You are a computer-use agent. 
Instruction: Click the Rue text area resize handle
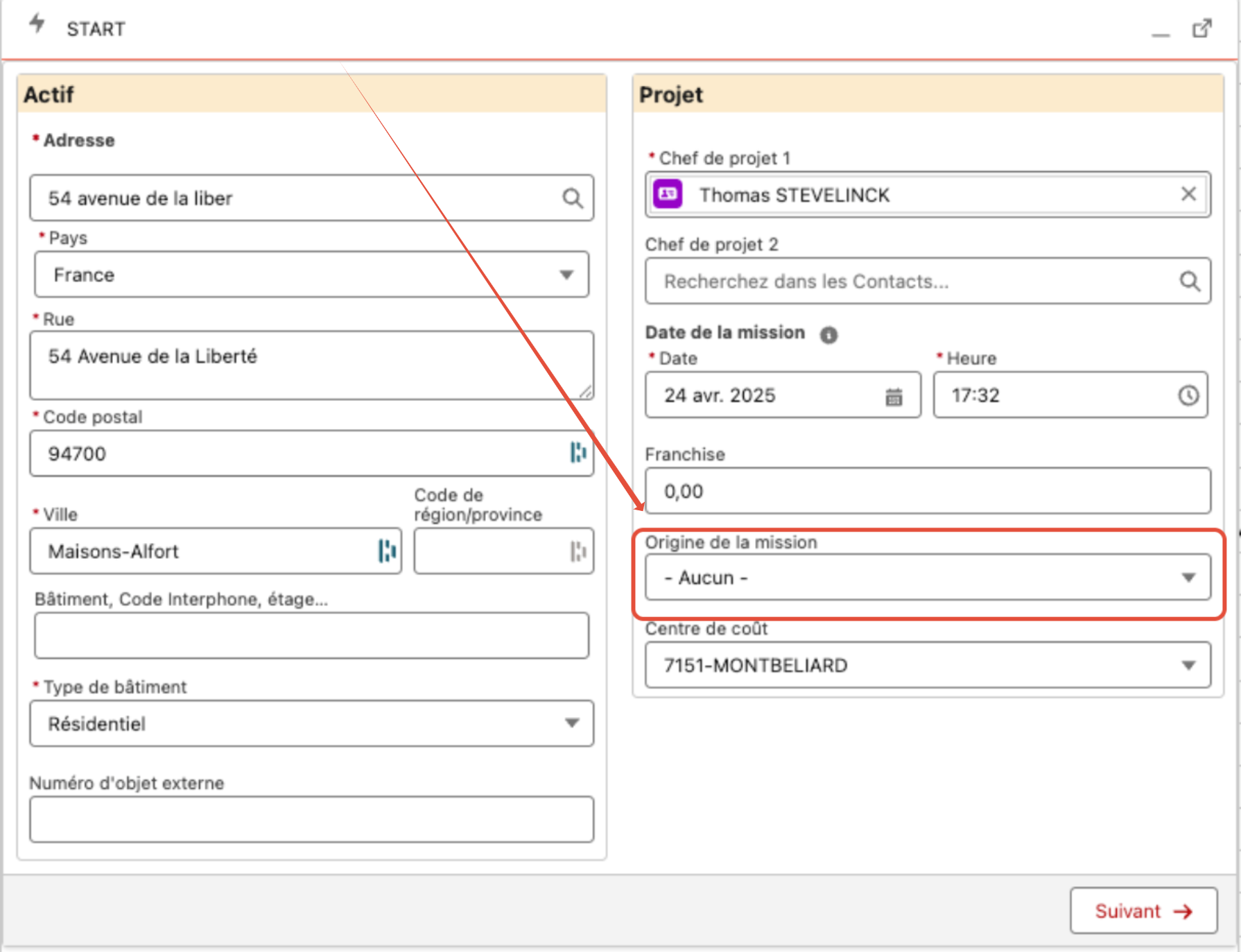(x=586, y=392)
